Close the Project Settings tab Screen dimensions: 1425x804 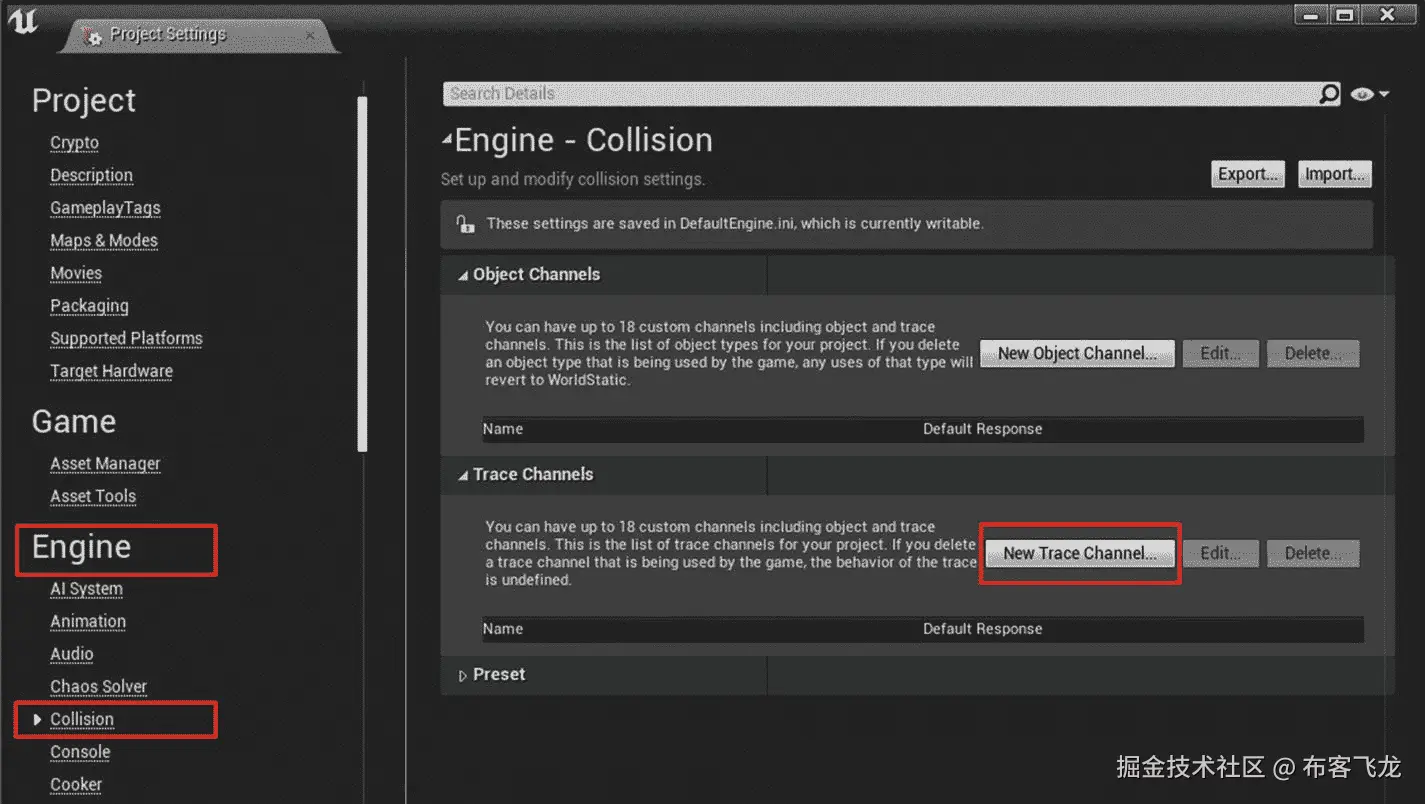click(x=310, y=35)
